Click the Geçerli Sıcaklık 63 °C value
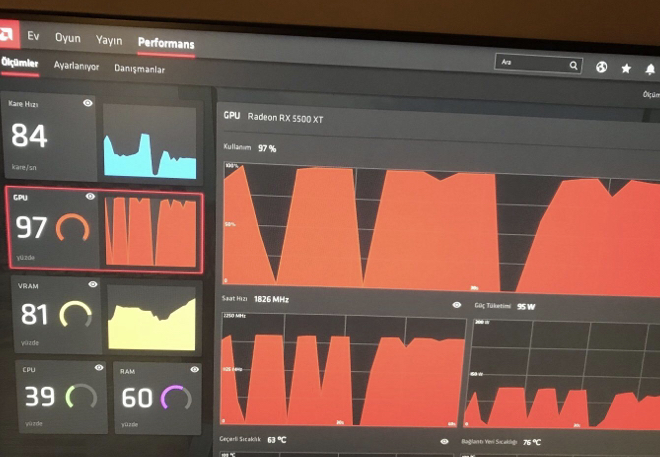 pyautogui.click(x=277, y=440)
